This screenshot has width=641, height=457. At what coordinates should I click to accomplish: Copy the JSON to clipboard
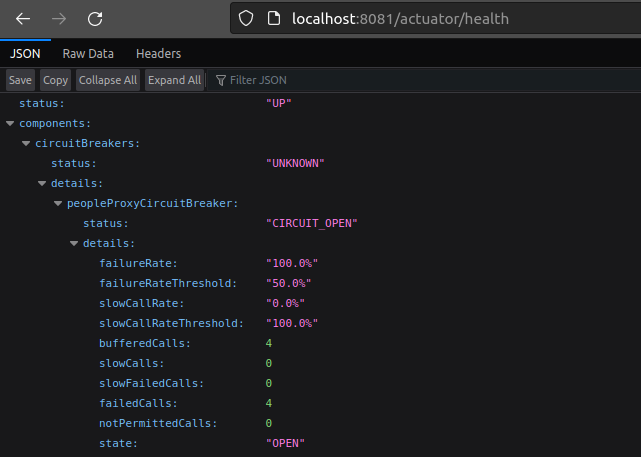coord(56,80)
